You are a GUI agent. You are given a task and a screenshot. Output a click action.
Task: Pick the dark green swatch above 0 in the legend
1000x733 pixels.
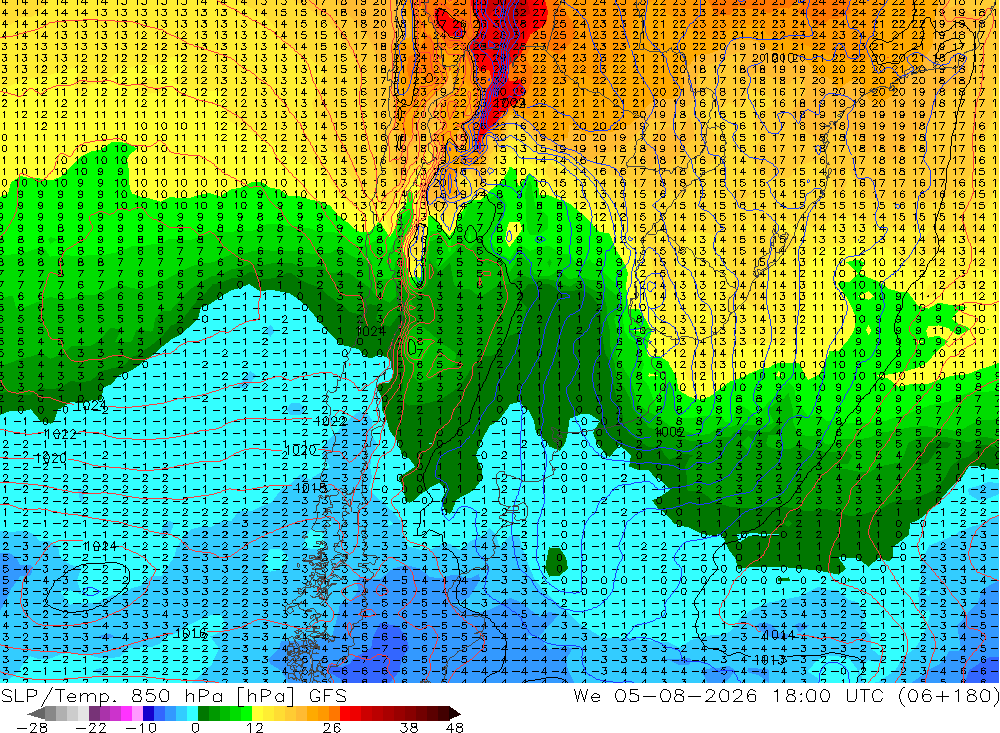(x=203, y=713)
